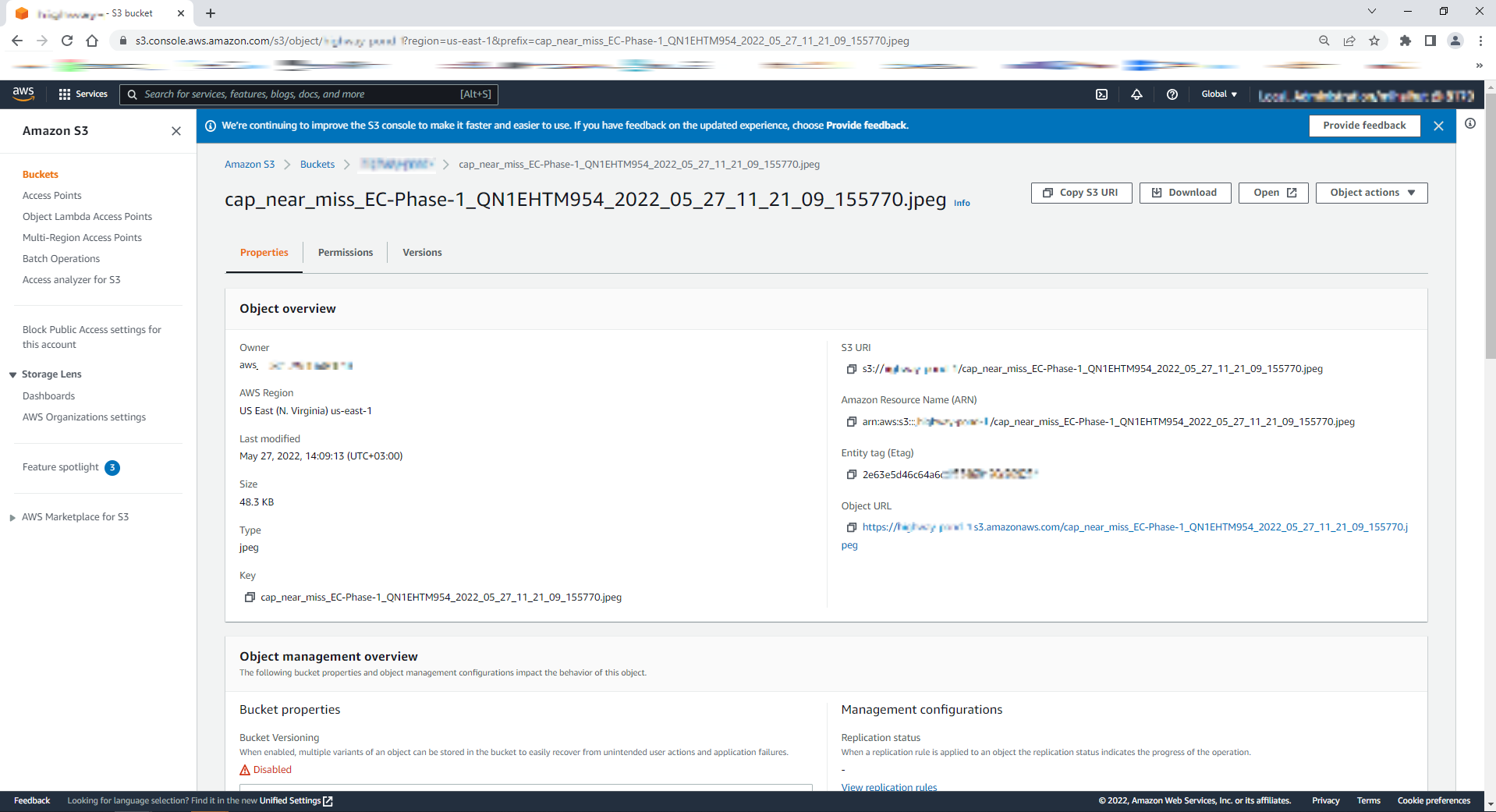Click the footer Feedback link
The image size is (1496, 812).
[32, 801]
